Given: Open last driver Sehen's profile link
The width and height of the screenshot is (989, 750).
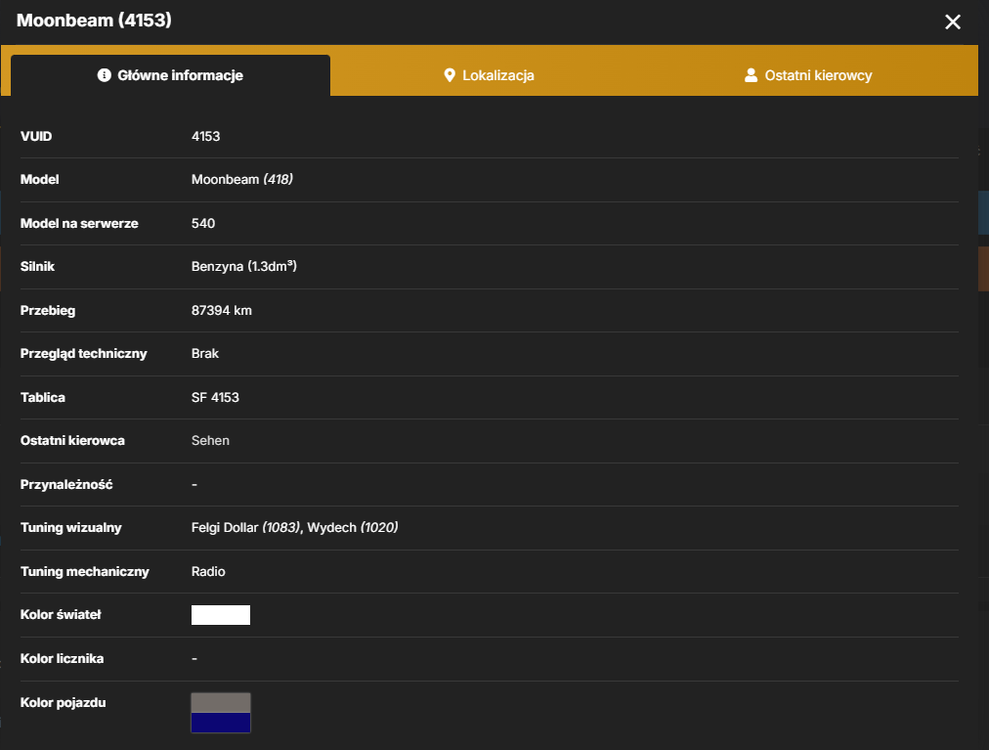Looking at the screenshot, I should 210,440.
